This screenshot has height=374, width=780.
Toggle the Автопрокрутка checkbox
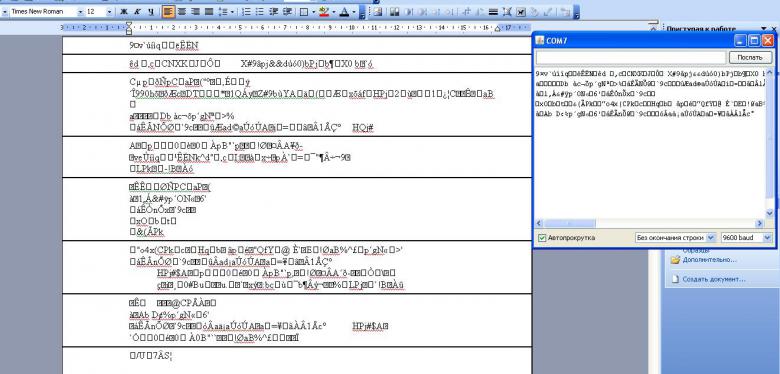(x=542, y=238)
